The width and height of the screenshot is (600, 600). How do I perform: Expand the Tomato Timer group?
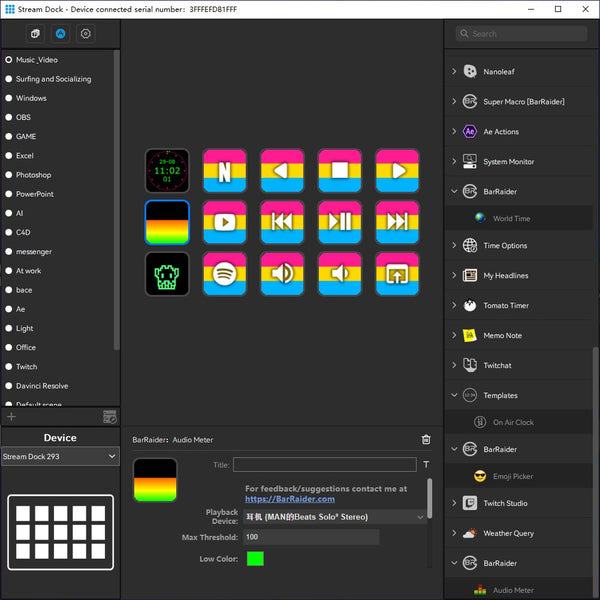[454, 305]
